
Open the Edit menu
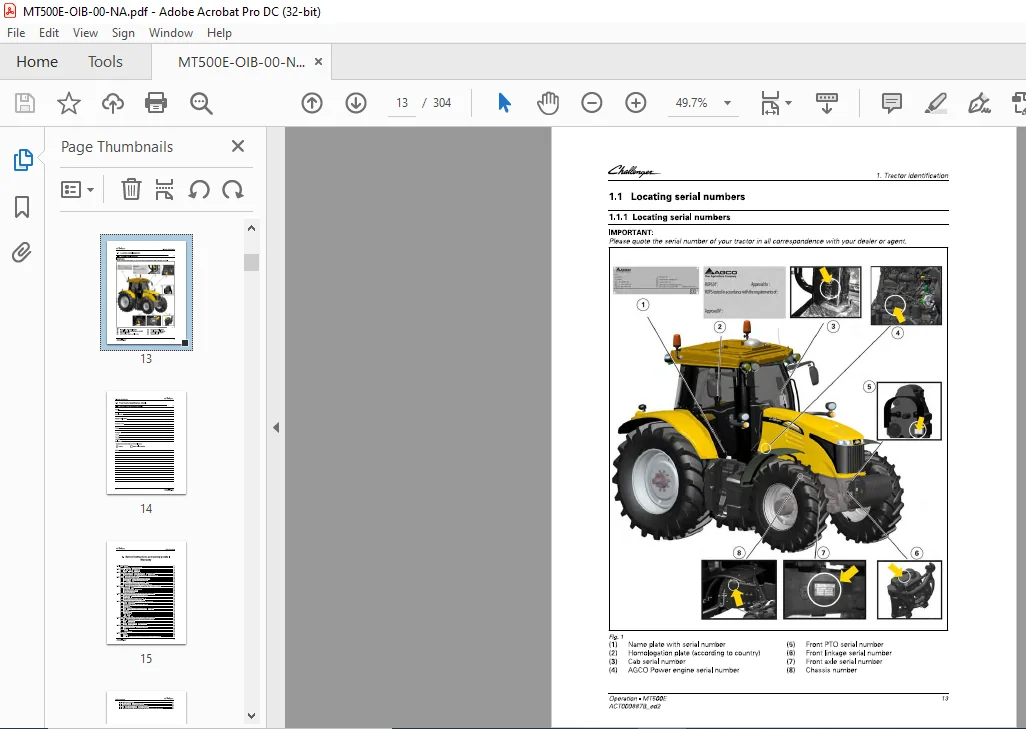(x=49, y=33)
